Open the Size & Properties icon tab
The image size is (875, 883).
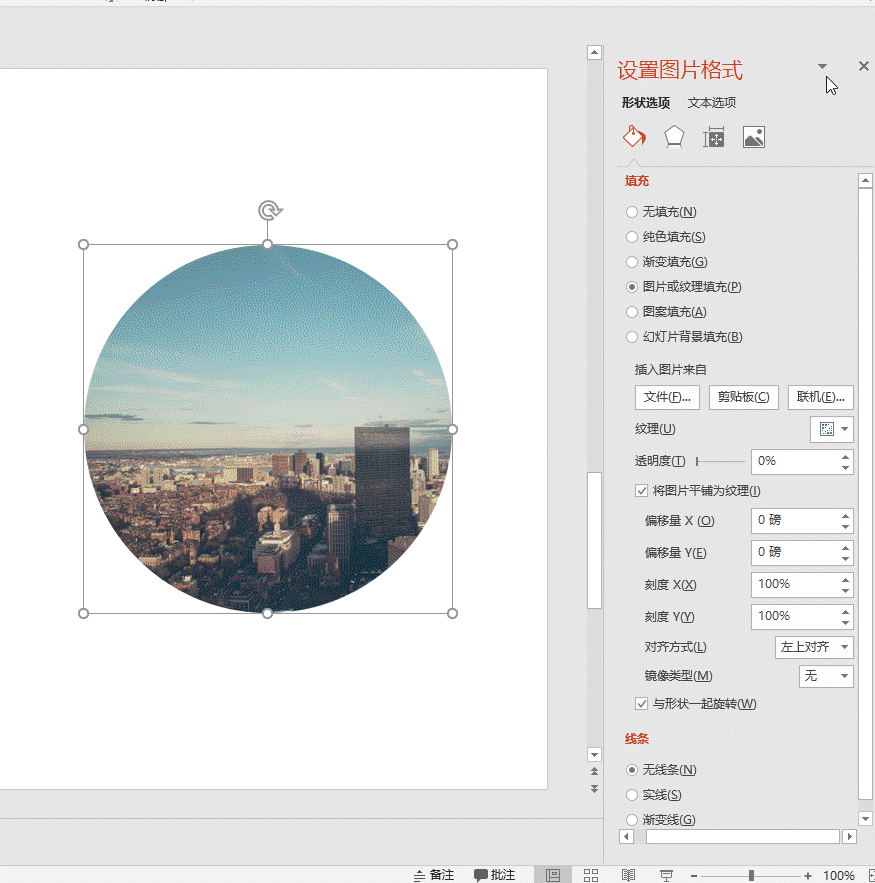(x=714, y=137)
